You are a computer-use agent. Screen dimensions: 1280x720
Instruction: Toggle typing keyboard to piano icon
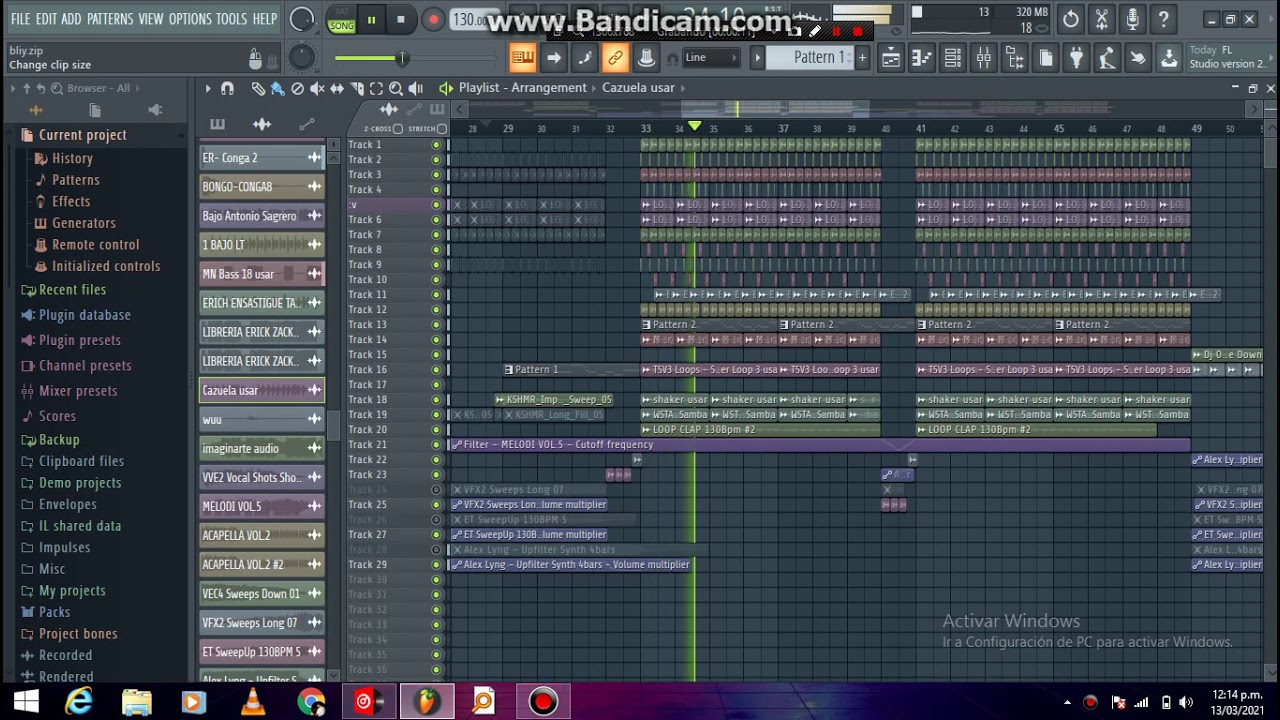point(522,58)
